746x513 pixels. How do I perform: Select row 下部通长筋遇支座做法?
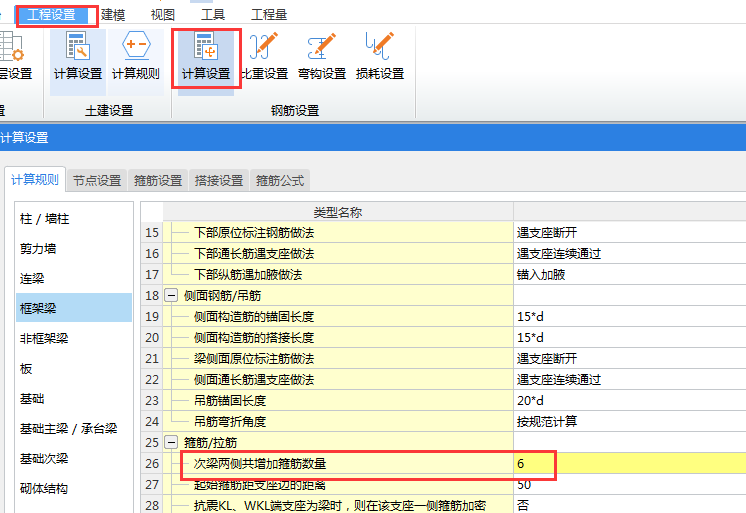point(338,254)
